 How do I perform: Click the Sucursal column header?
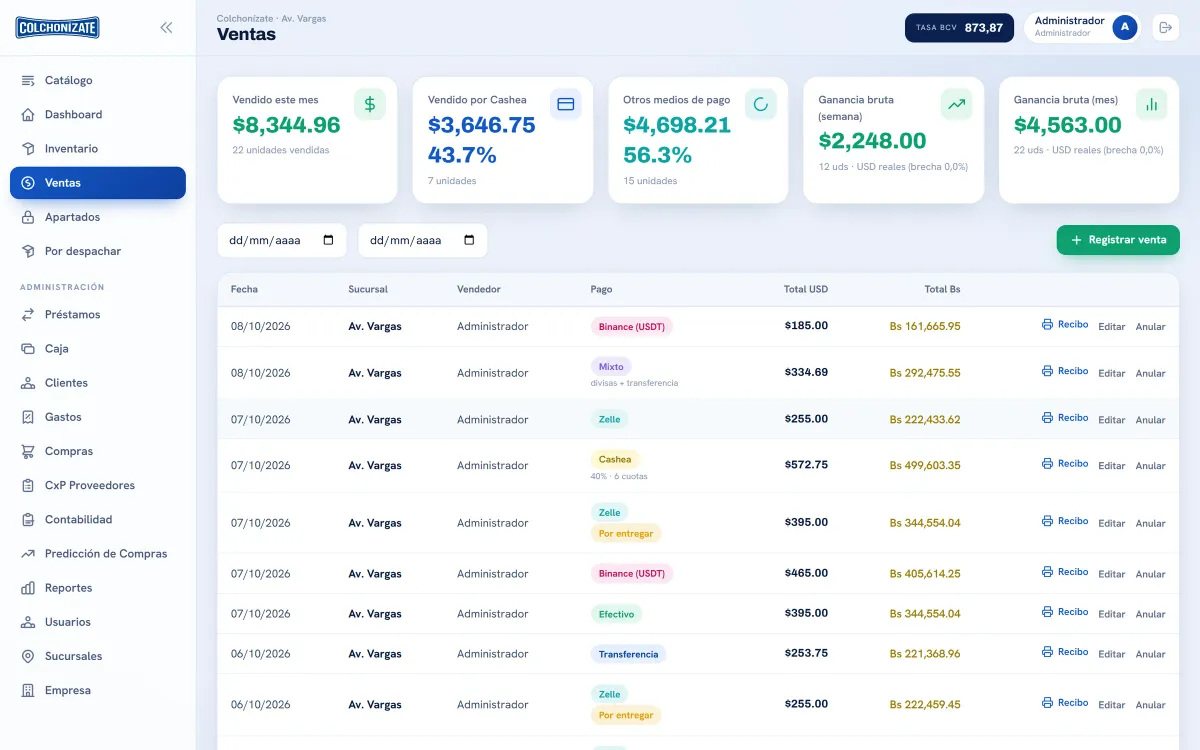click(368, 289)
